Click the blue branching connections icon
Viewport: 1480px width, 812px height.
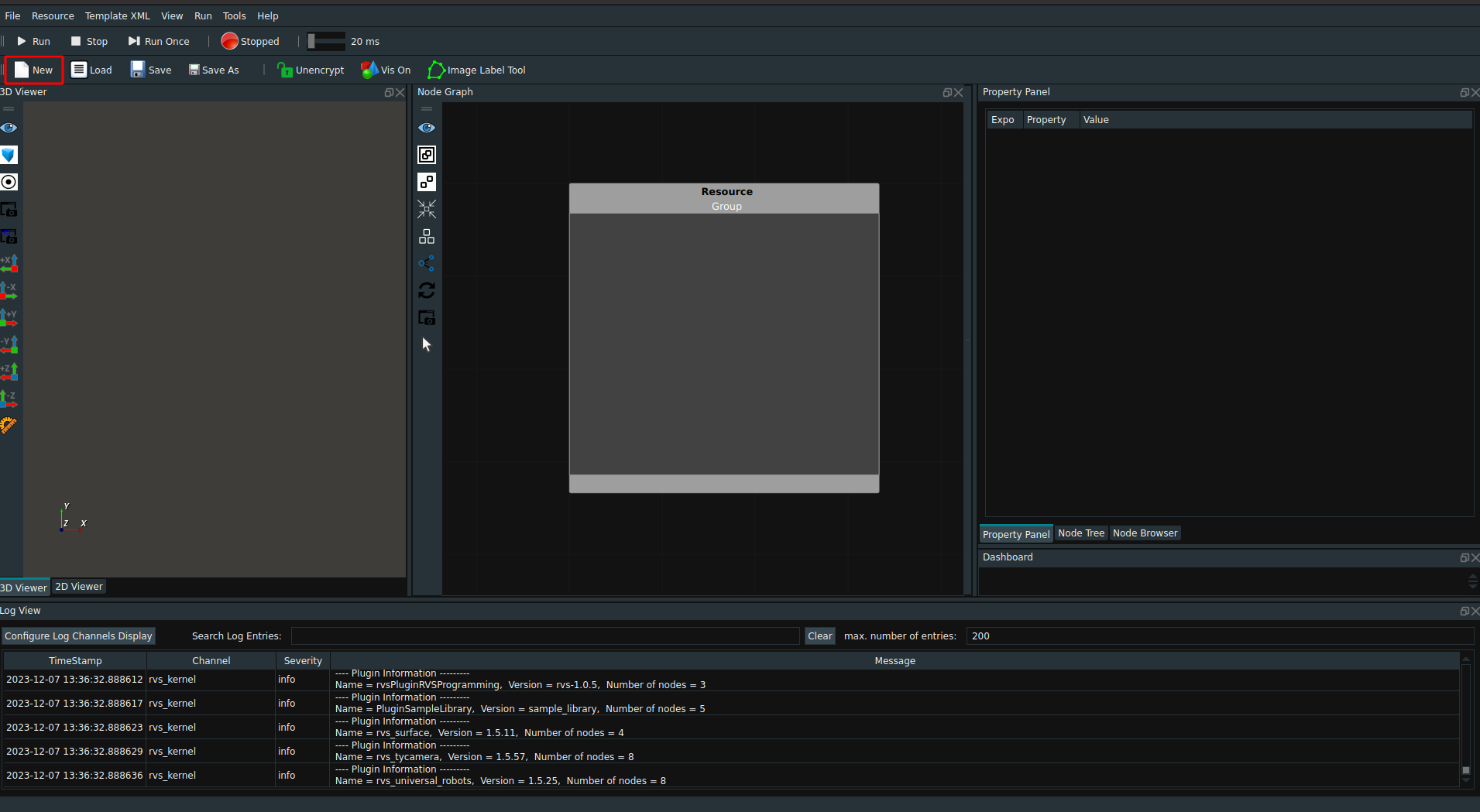click(x=427, y=263)
